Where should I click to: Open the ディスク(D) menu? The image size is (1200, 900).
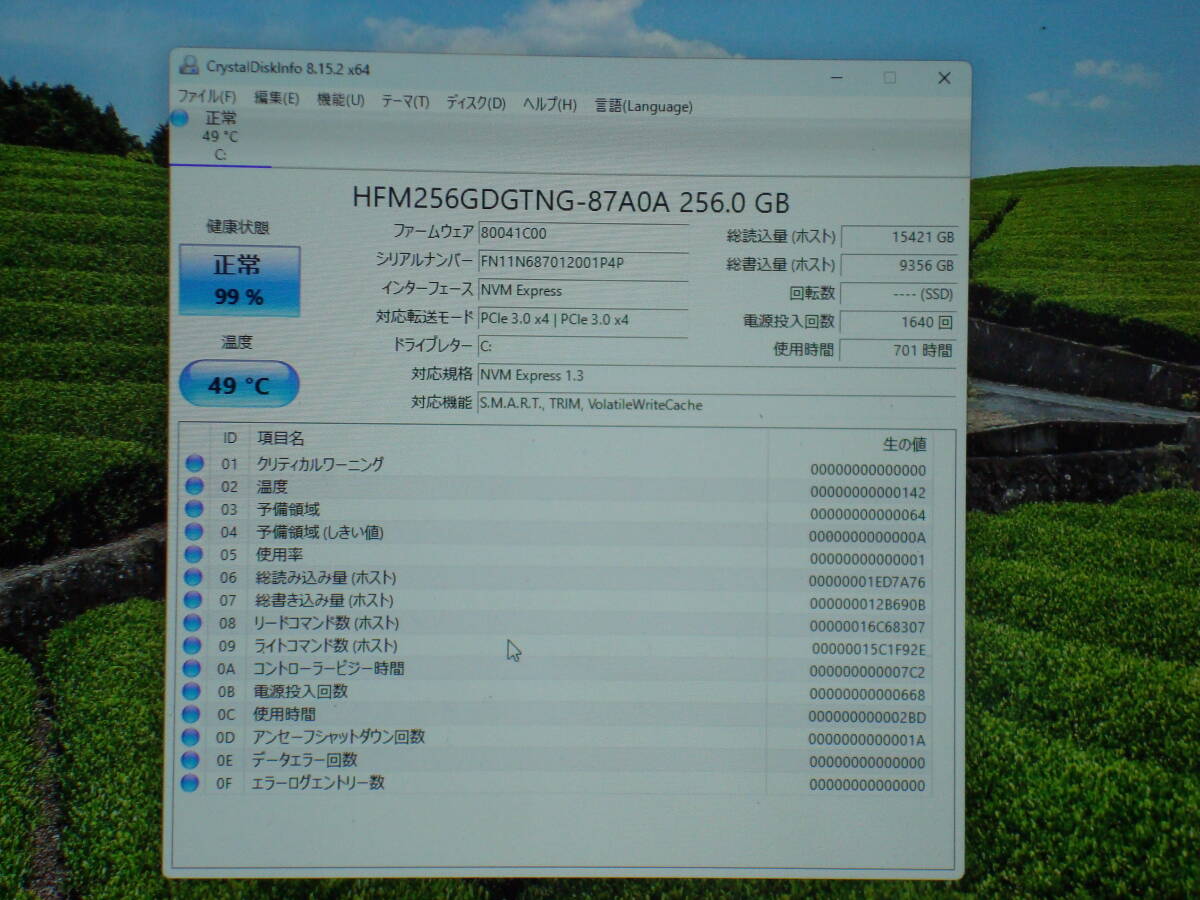(476, 103)
